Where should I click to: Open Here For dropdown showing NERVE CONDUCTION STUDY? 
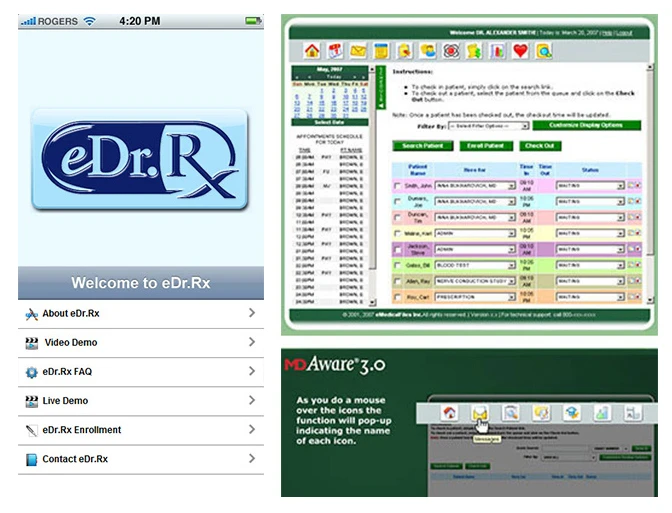475,281
